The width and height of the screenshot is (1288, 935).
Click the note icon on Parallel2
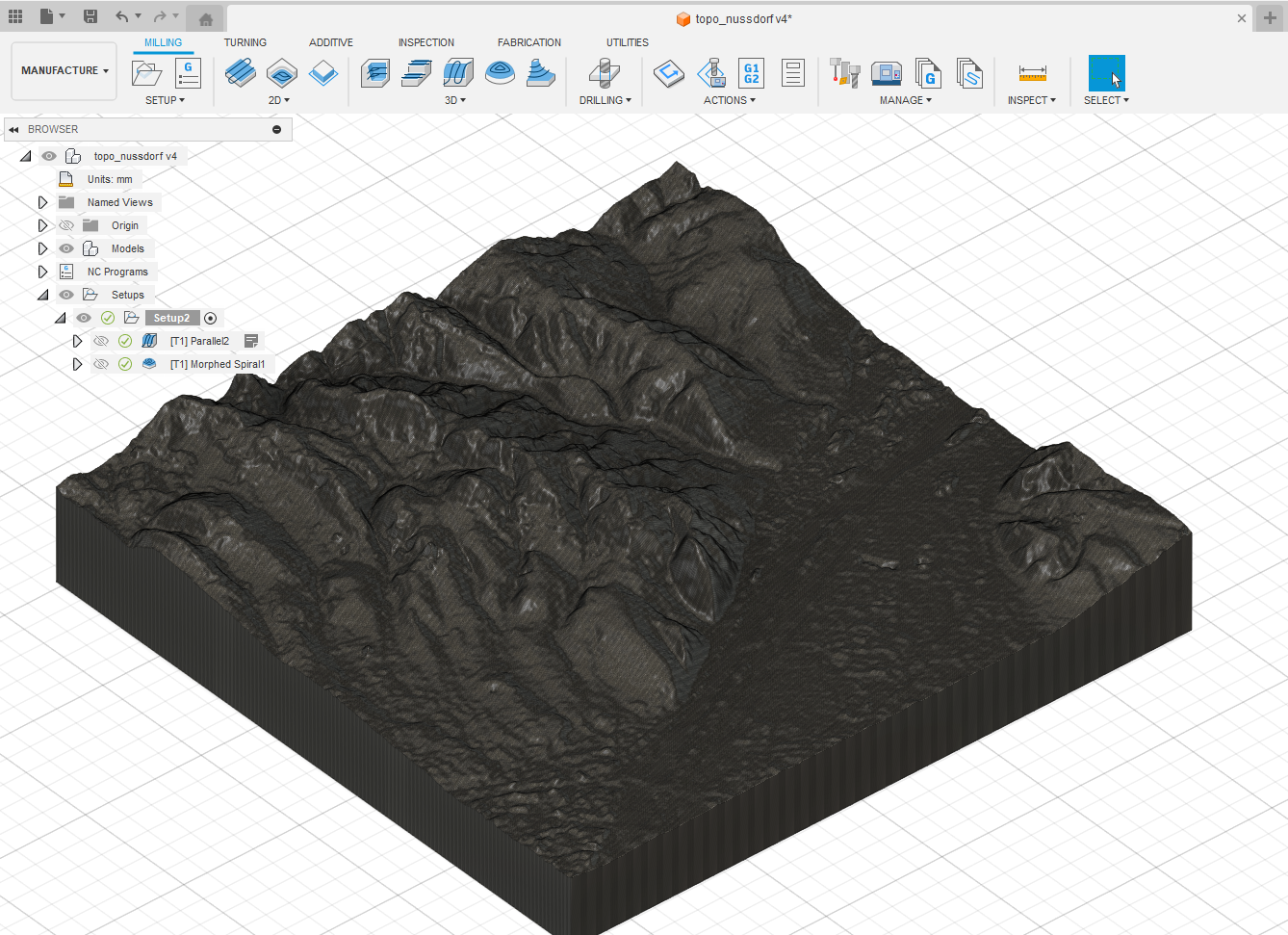(x=251, y=341)
